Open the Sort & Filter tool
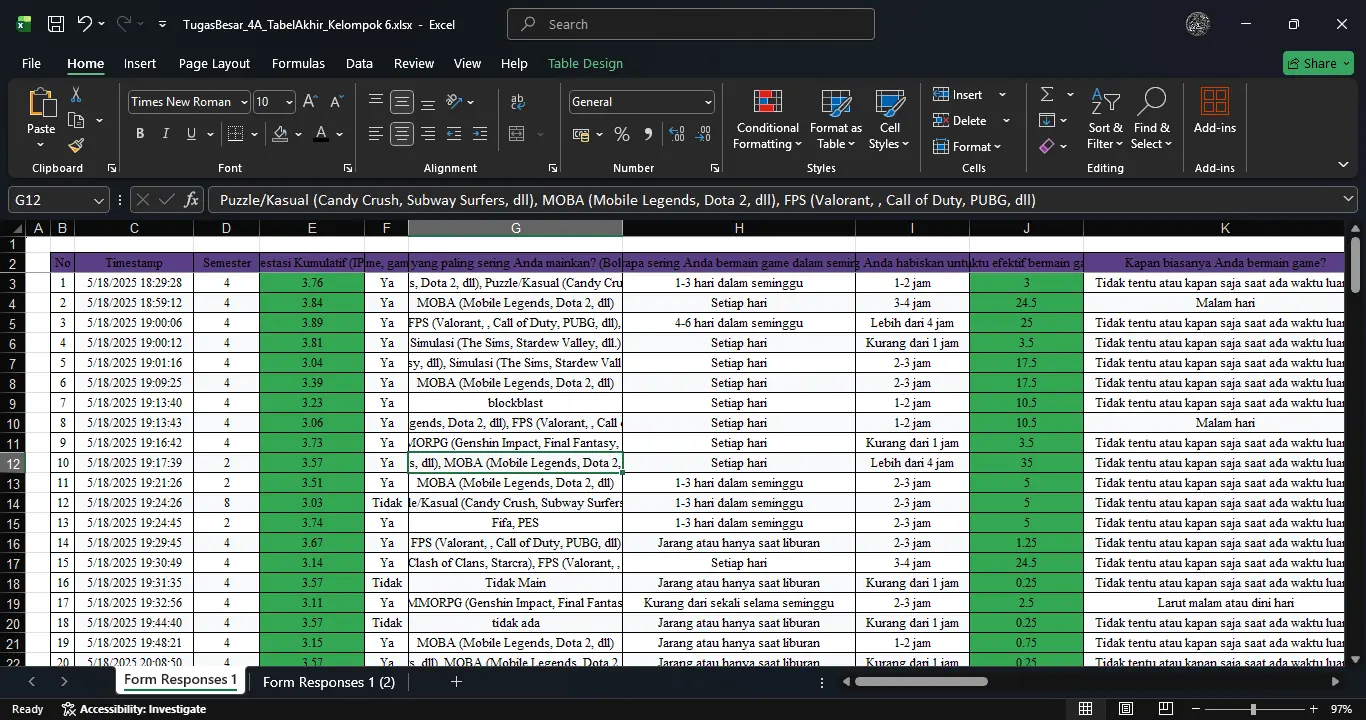Viewport: 1366px width, 720px height. (x=1105, y=120)
